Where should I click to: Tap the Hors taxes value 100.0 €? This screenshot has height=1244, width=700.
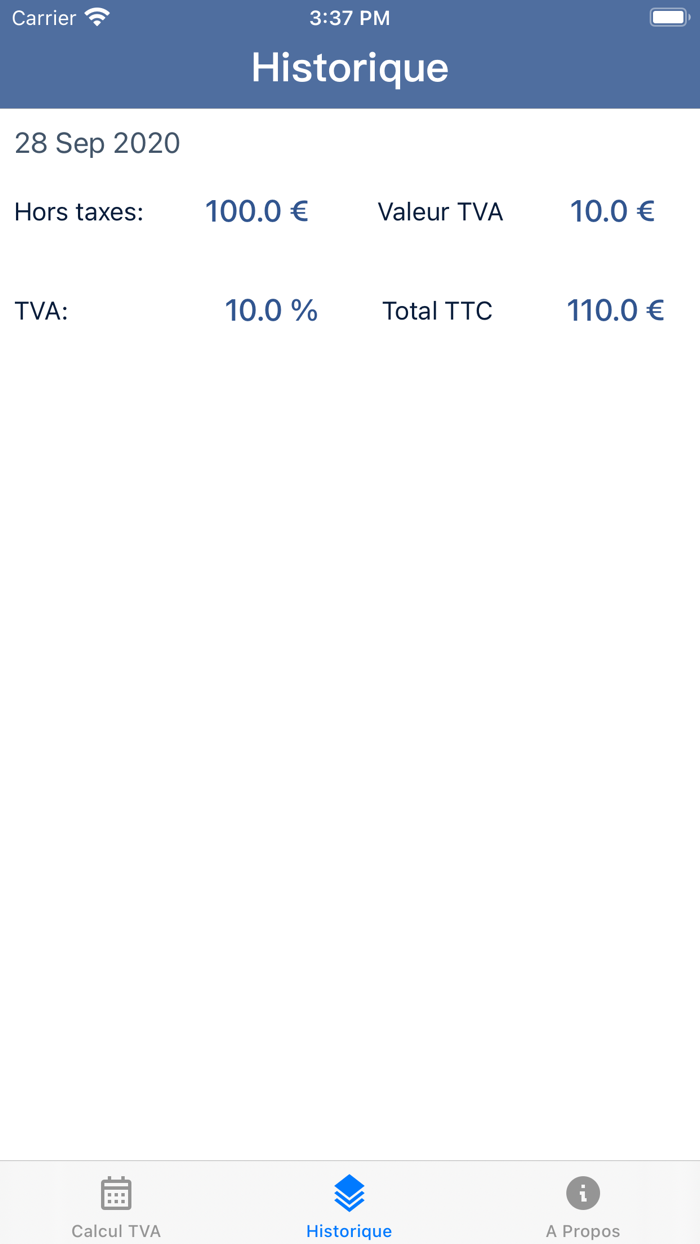pos(257,211)
